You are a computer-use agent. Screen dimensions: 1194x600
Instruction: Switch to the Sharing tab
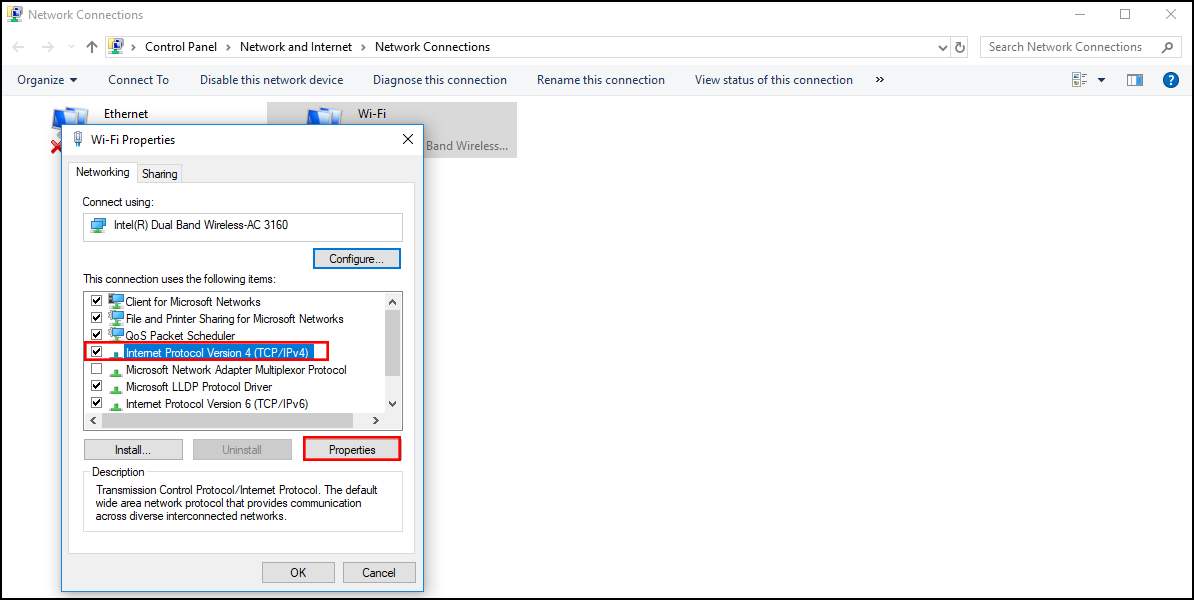click(160, 174)
